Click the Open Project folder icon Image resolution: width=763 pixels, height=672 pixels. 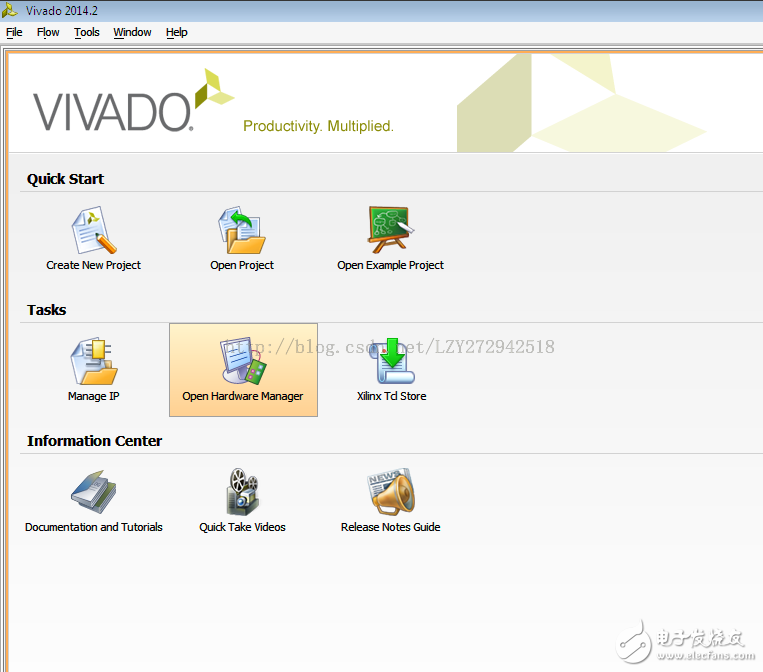[242, 230]
